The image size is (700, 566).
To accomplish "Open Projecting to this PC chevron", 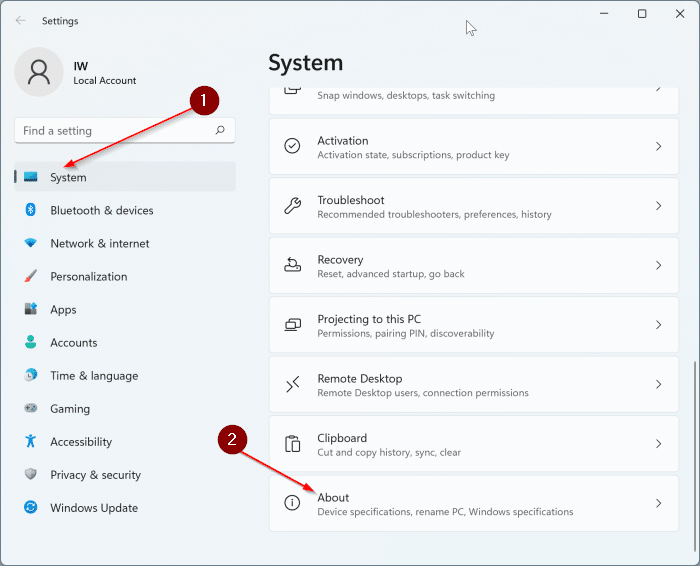I will tap(658, 325).
